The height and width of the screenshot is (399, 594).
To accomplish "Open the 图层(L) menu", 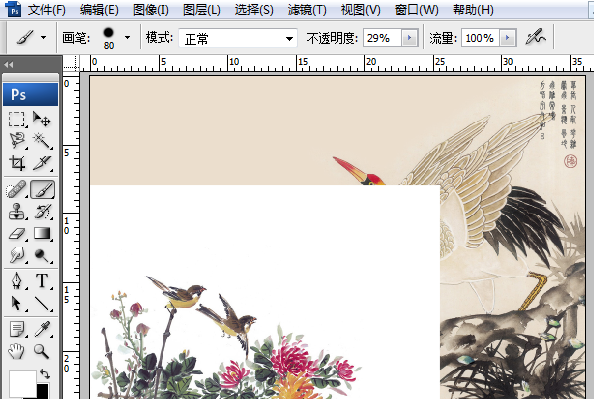I will [202, 9].
